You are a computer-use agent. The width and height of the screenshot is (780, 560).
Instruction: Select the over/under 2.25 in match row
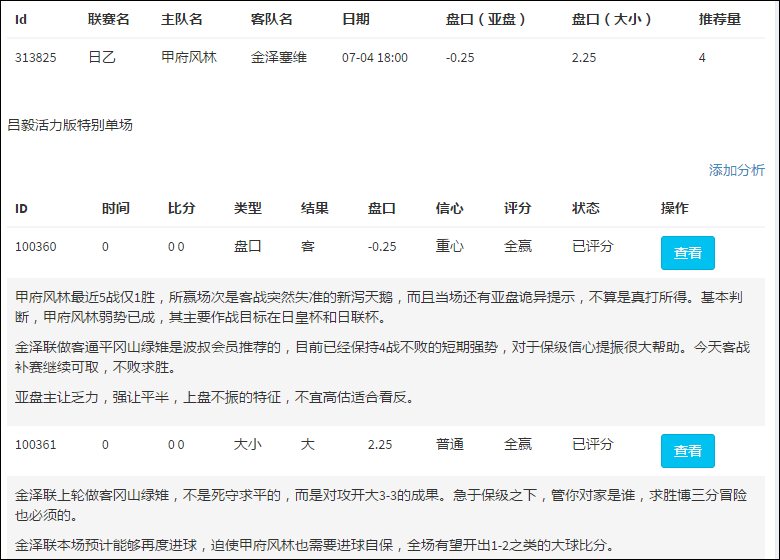[584, 58]
